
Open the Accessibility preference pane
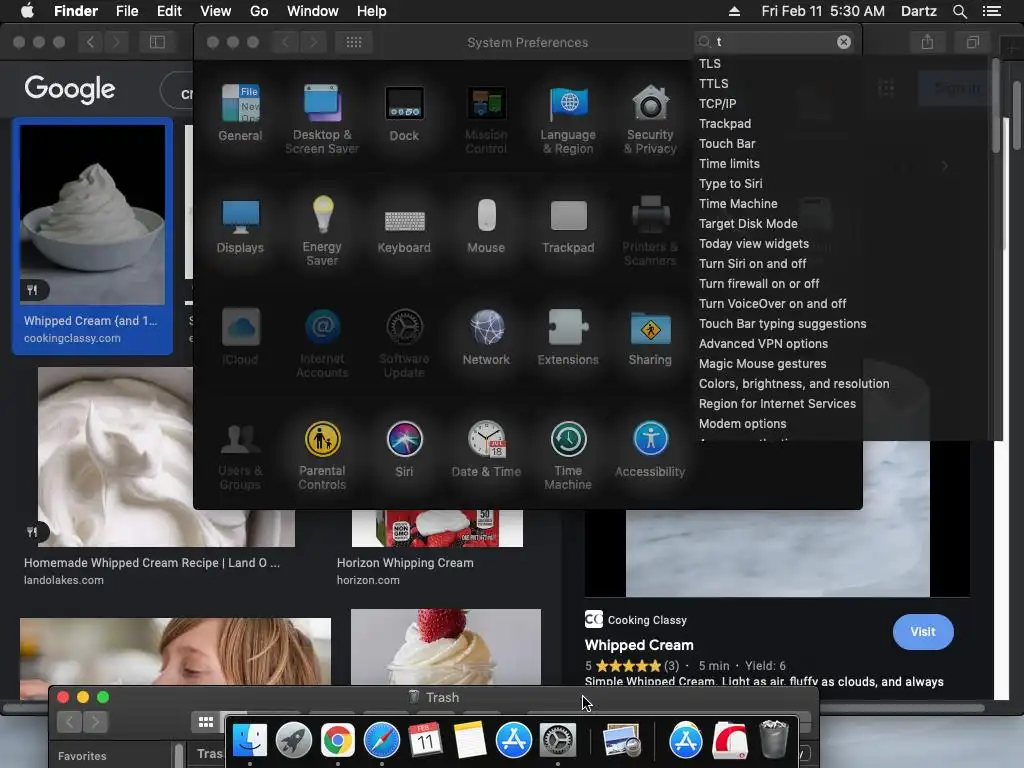(650, 449)
